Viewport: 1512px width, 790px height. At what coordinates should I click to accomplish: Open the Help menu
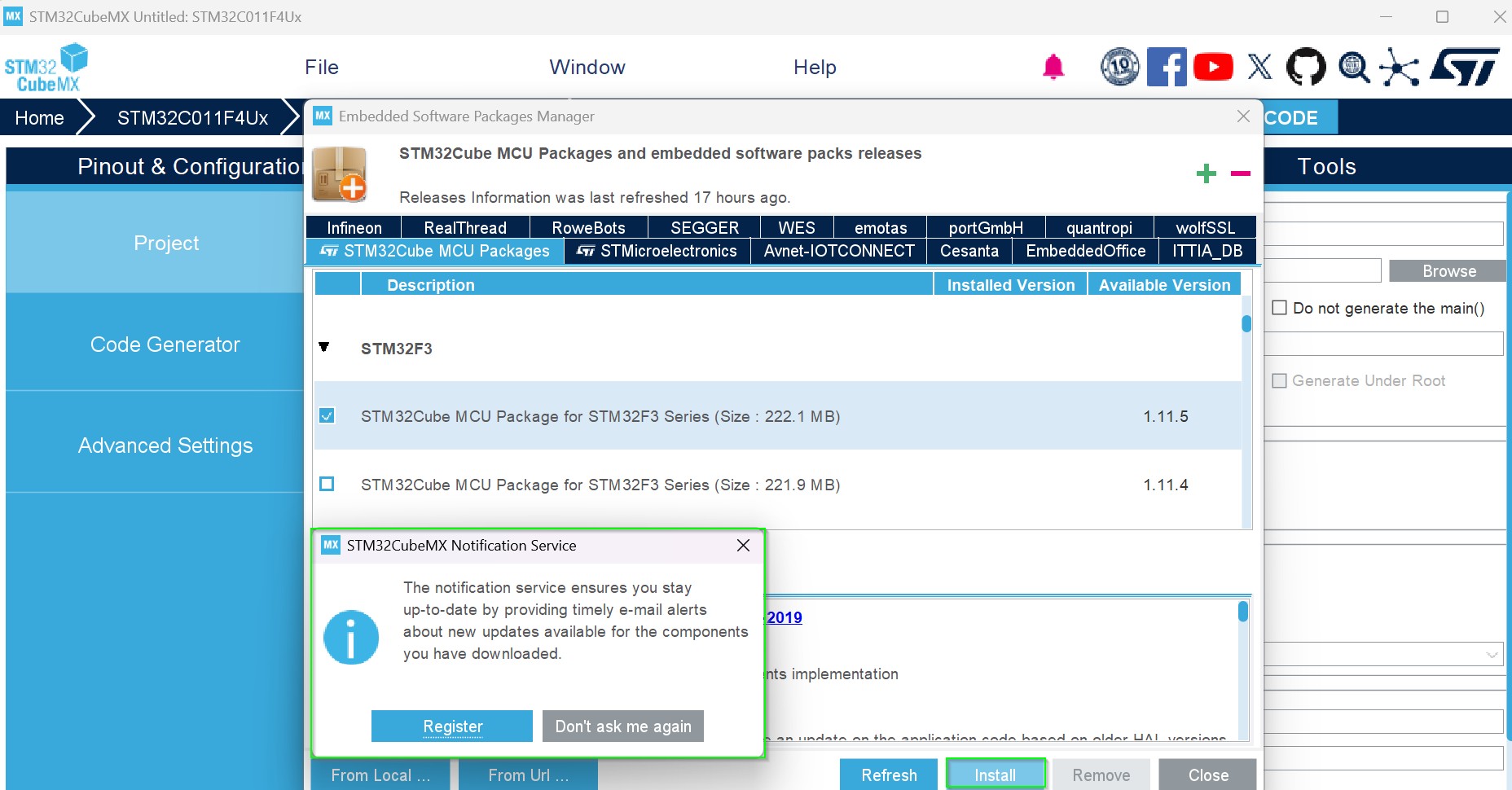click(815, 67)
